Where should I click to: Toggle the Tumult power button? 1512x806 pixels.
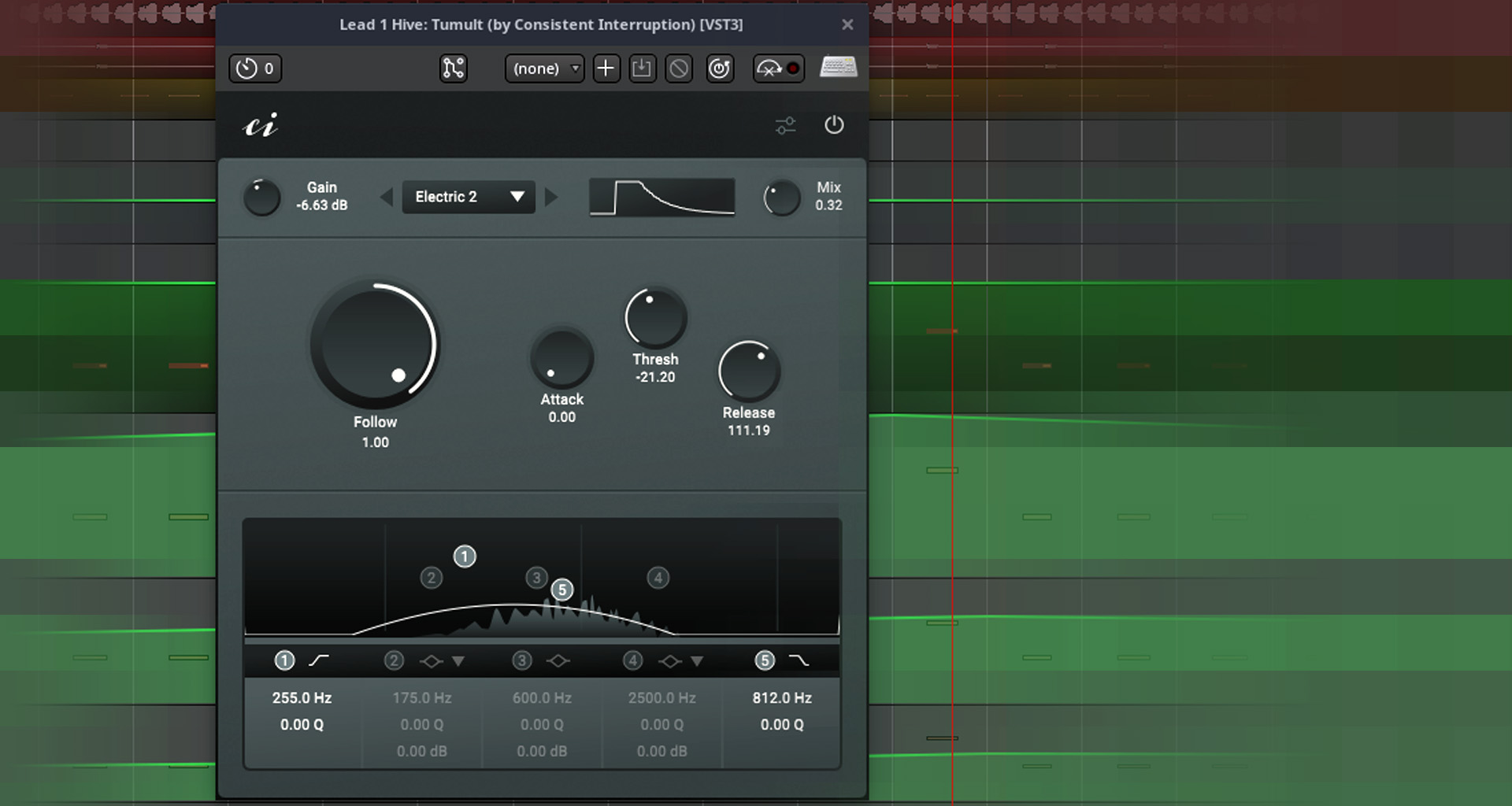coord(834,124)
